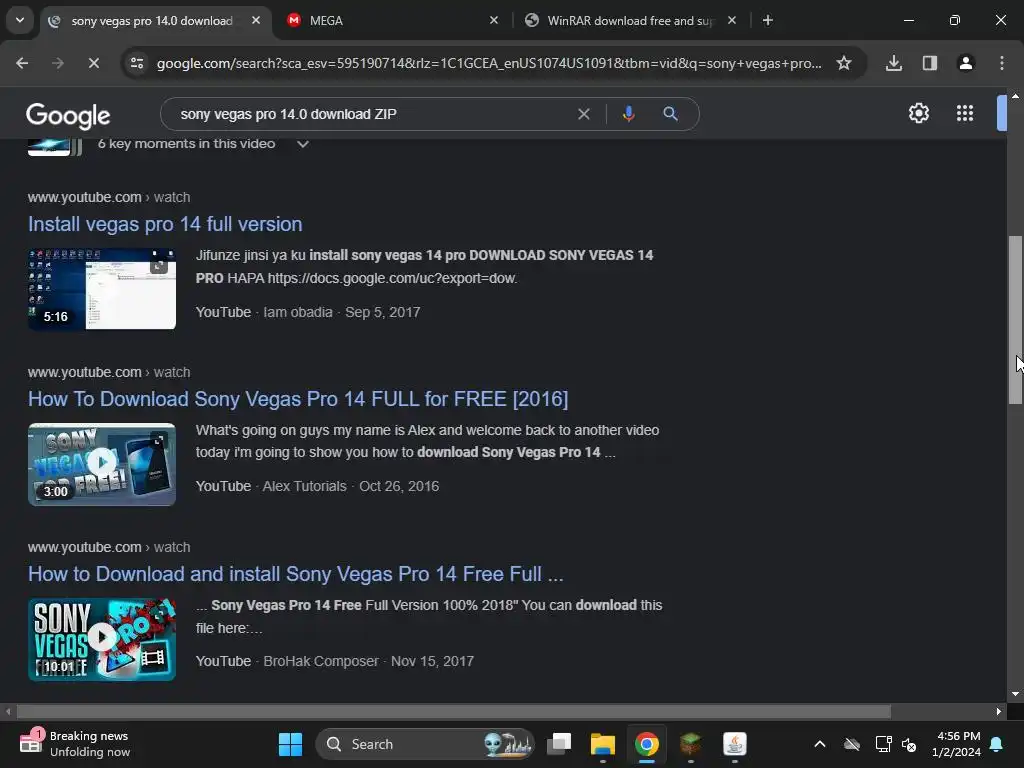Viewport: 1024px width, 768px height.
Task: Open Task View on the taskbar
Action: (559, 744)
